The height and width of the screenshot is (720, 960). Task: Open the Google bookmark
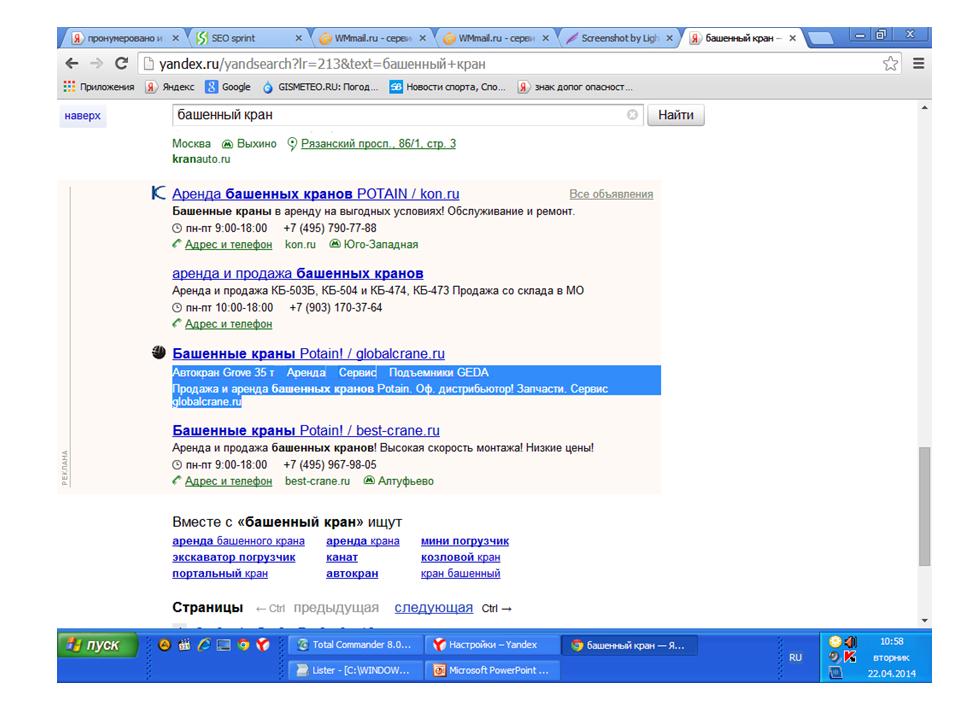click(228, 87)
